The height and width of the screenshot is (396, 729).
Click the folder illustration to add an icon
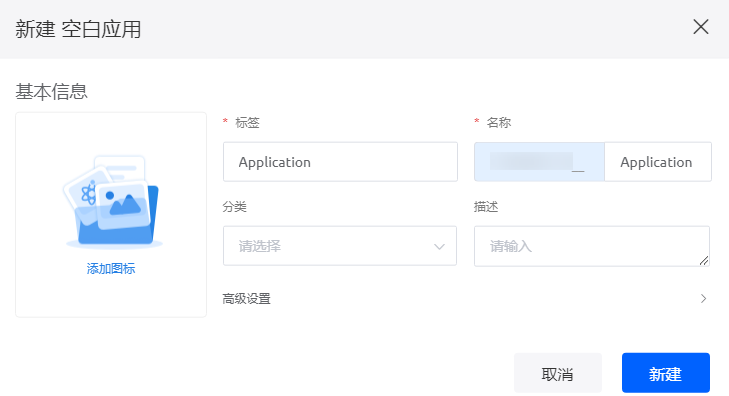click(112, 201)
